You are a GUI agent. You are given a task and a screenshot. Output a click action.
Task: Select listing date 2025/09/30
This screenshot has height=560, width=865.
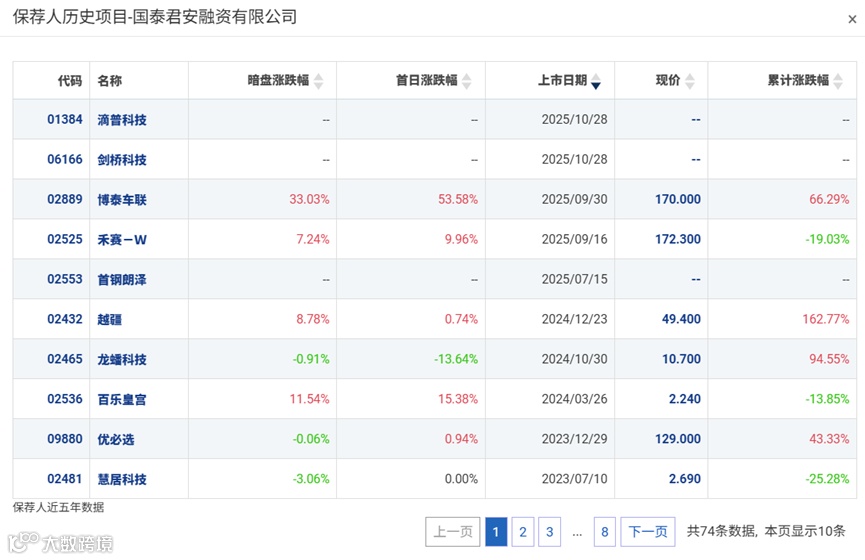pyautogui.click(x=574, y=199)
